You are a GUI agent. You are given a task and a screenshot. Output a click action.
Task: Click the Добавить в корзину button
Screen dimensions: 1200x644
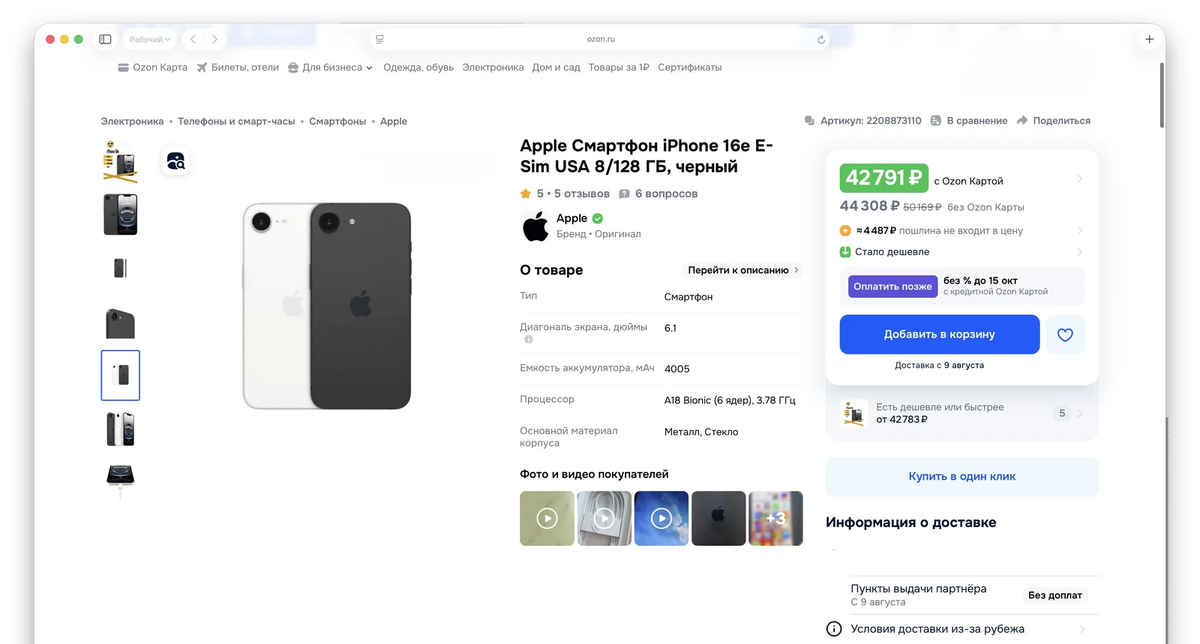click(938, 334)
